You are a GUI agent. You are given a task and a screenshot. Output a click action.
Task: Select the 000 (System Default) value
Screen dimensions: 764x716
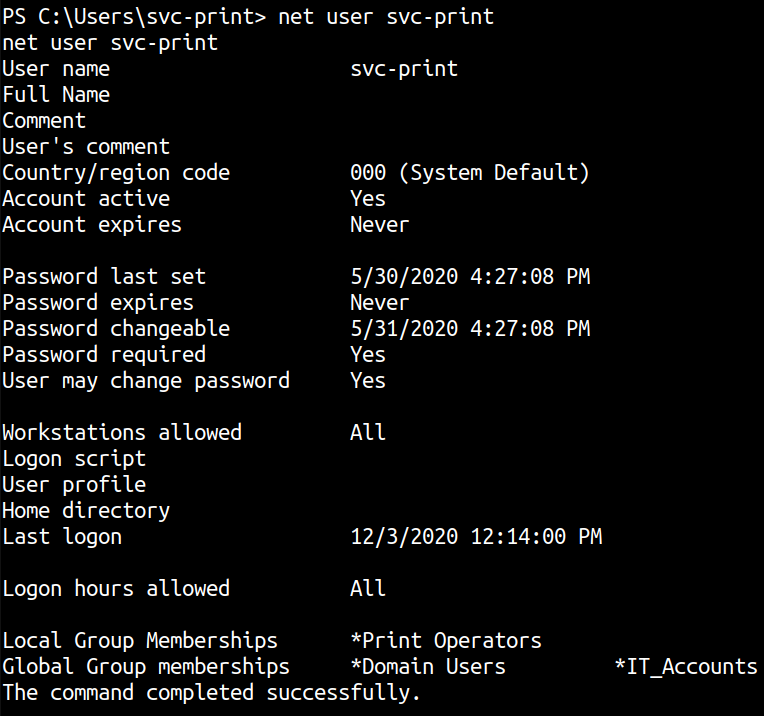pos(470,173)
